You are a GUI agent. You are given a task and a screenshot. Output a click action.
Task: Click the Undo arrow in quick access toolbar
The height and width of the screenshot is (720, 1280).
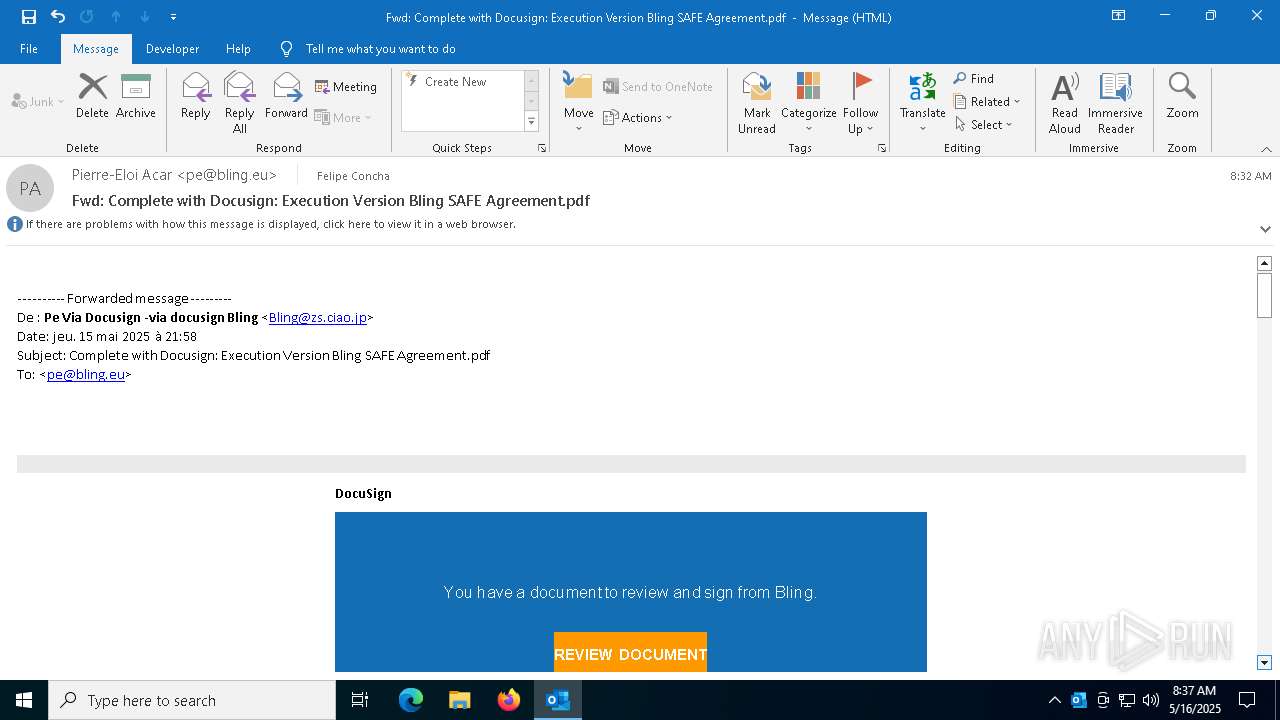(58, 16)
